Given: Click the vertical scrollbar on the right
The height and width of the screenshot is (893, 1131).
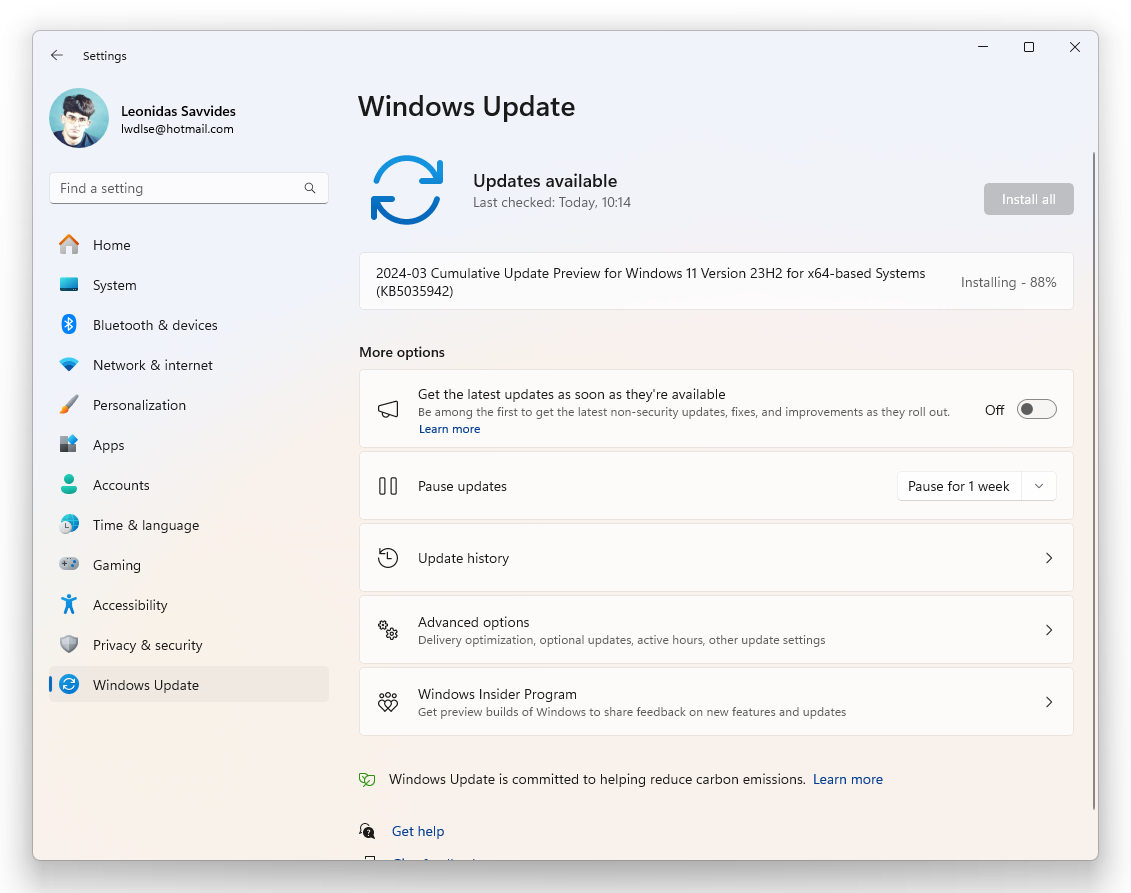Looking at the screenshot, I should pyautogui.click(x=1093, y=480).
